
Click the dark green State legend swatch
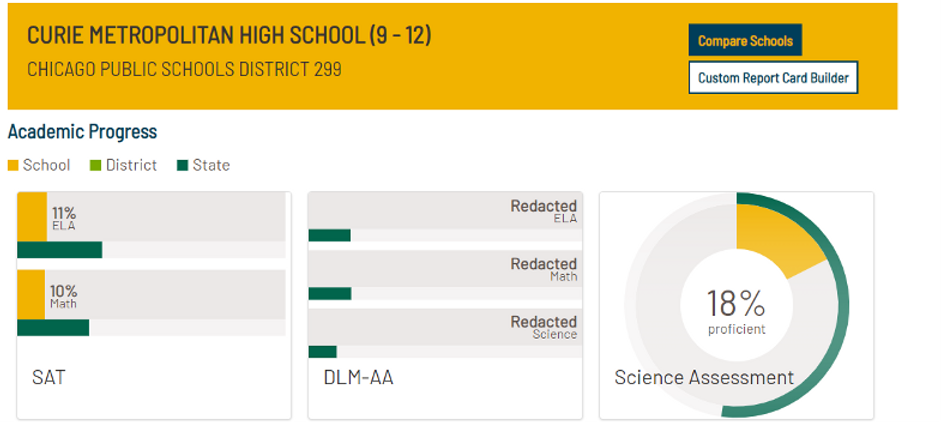(x=183, y=165)
